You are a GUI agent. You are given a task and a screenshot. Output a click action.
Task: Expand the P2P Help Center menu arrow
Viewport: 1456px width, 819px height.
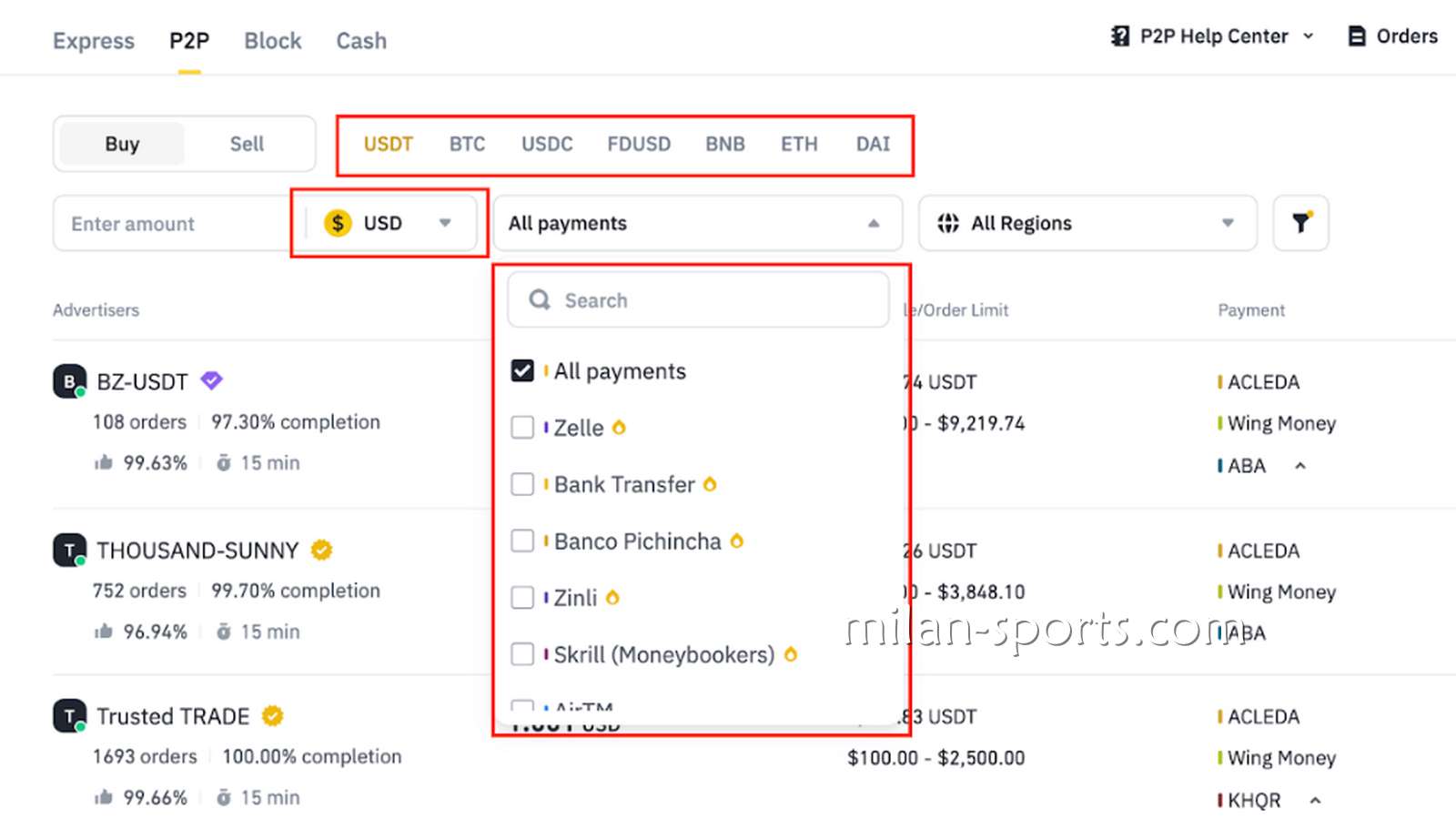pos(1309,36)
